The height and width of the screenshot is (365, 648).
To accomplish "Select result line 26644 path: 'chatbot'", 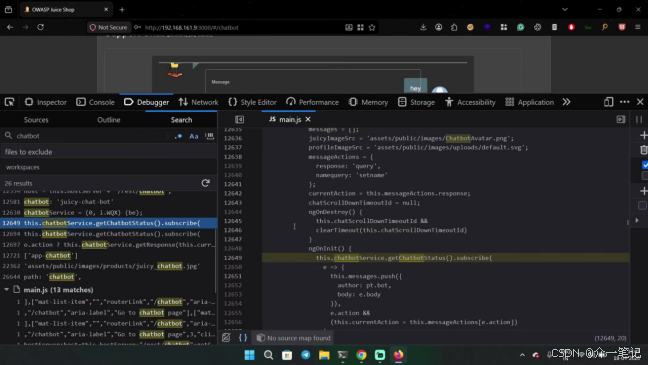I will [x=108, y=277].
